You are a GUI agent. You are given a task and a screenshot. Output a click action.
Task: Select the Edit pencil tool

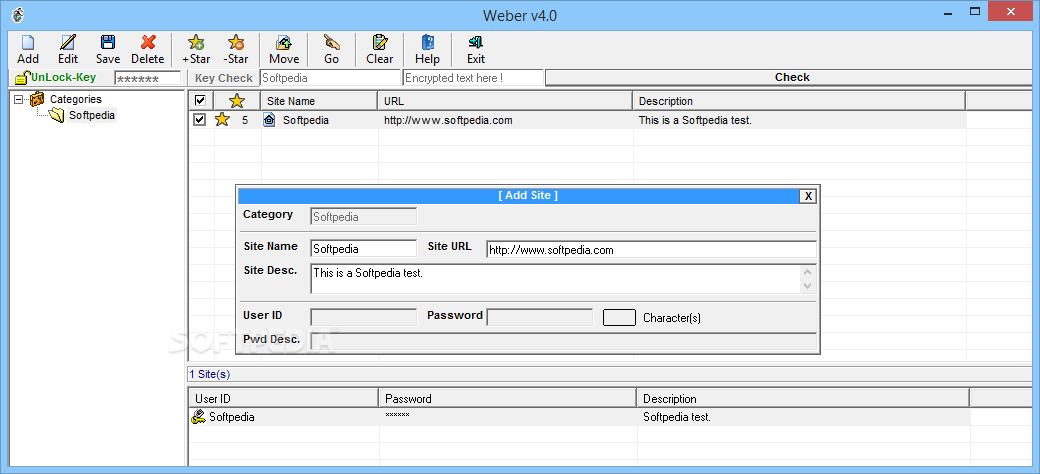(x=68, y=43)
